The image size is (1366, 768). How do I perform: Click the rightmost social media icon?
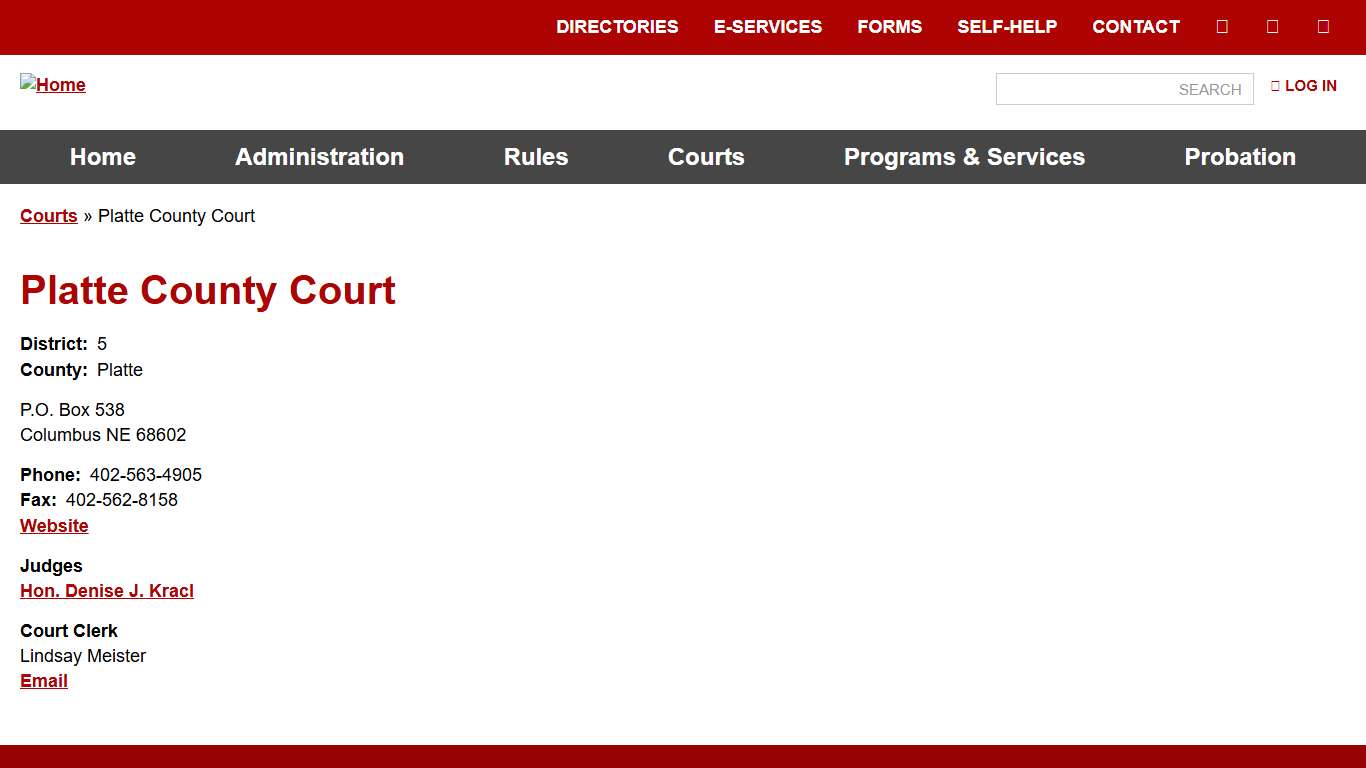[x=1323, y=26]
